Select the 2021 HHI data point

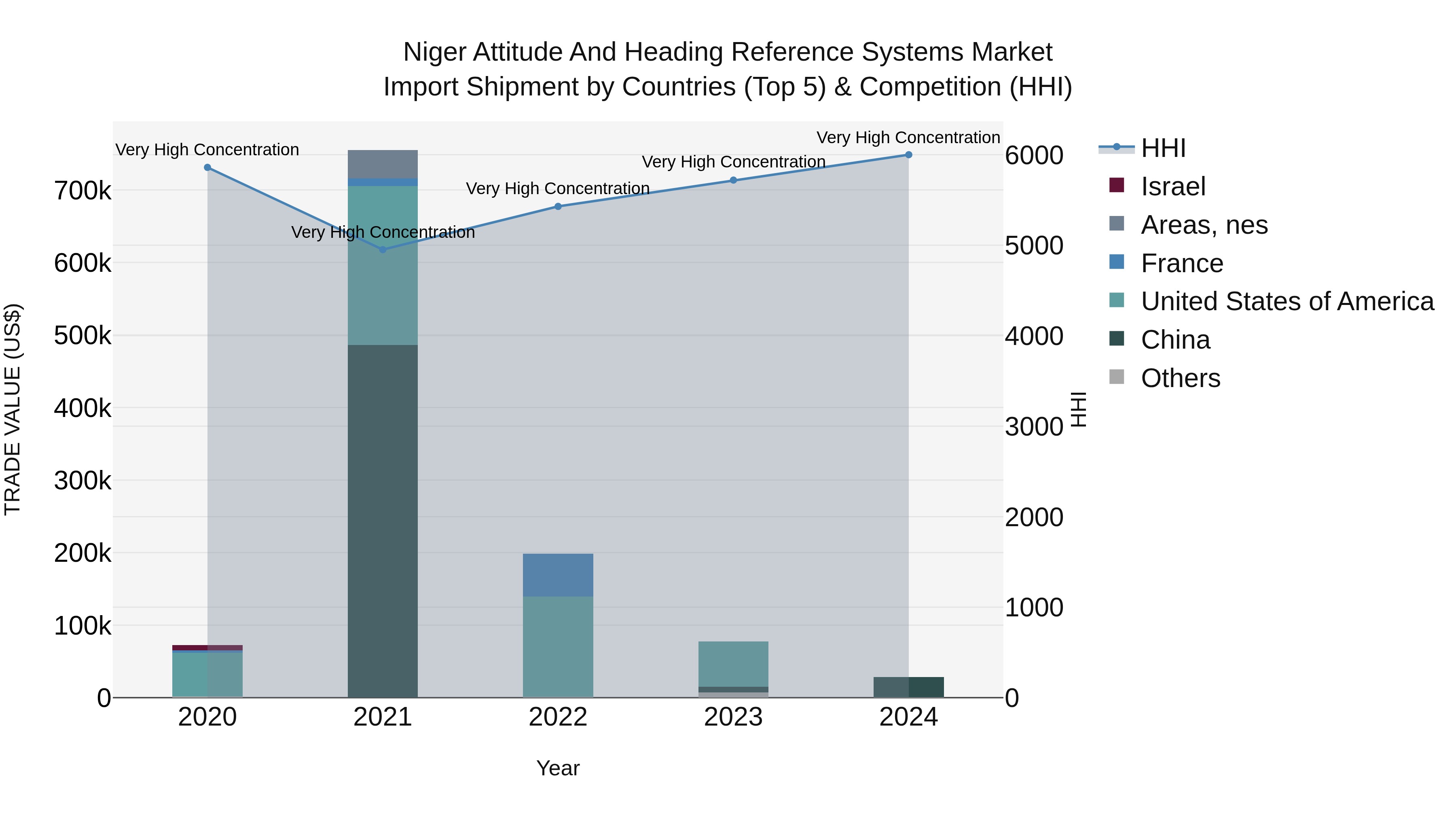point(383,249)
